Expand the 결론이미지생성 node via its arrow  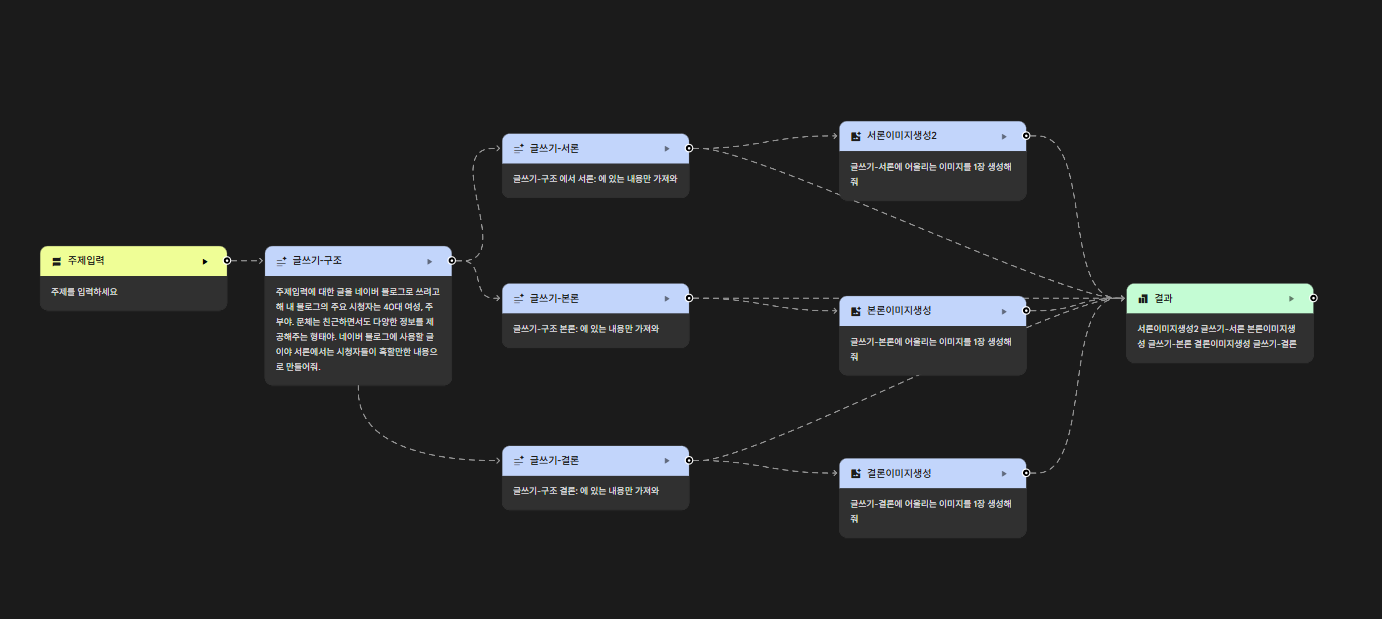pos(1004,473)
